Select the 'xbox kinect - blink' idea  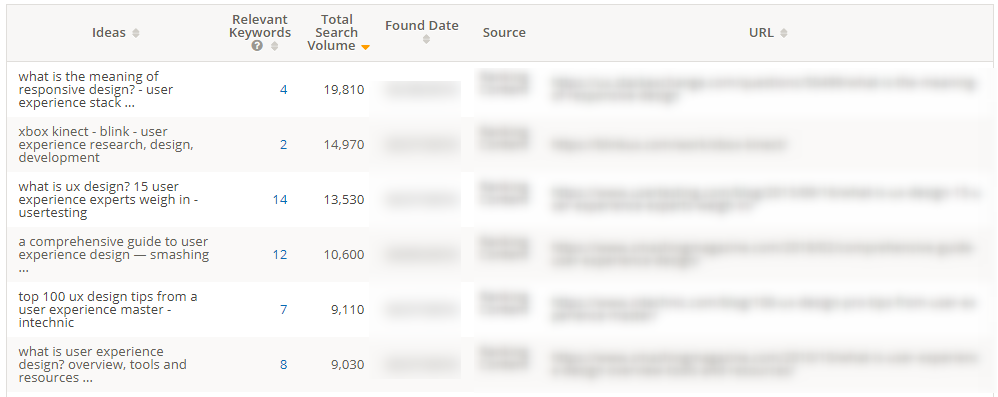point(106,144)
